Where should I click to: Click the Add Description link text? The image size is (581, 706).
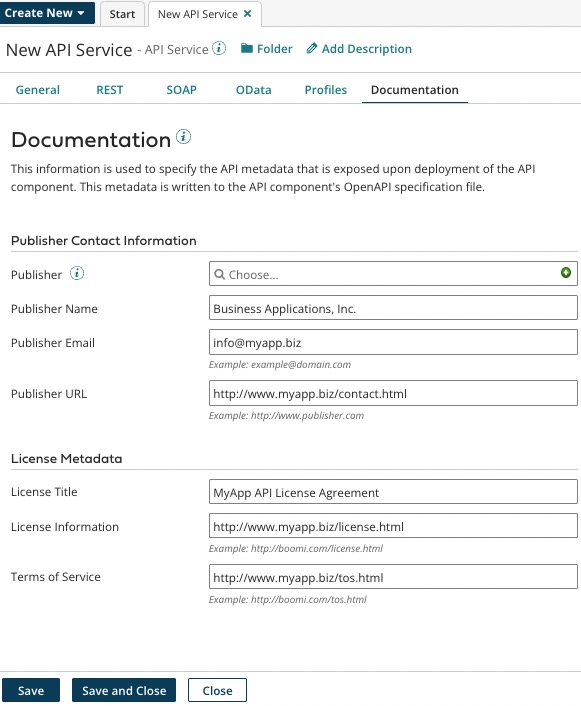[367, 49]
